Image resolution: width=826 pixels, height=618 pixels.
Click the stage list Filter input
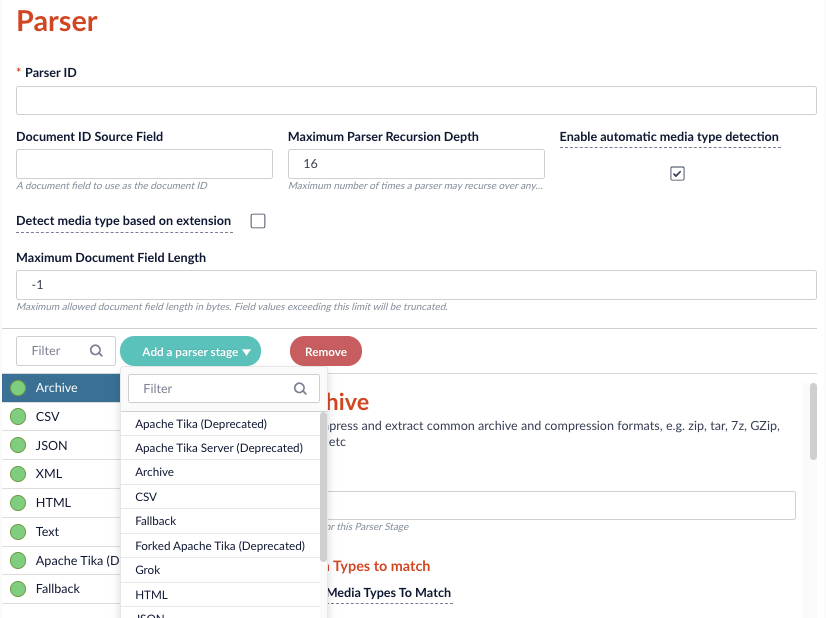coord(66,351)
